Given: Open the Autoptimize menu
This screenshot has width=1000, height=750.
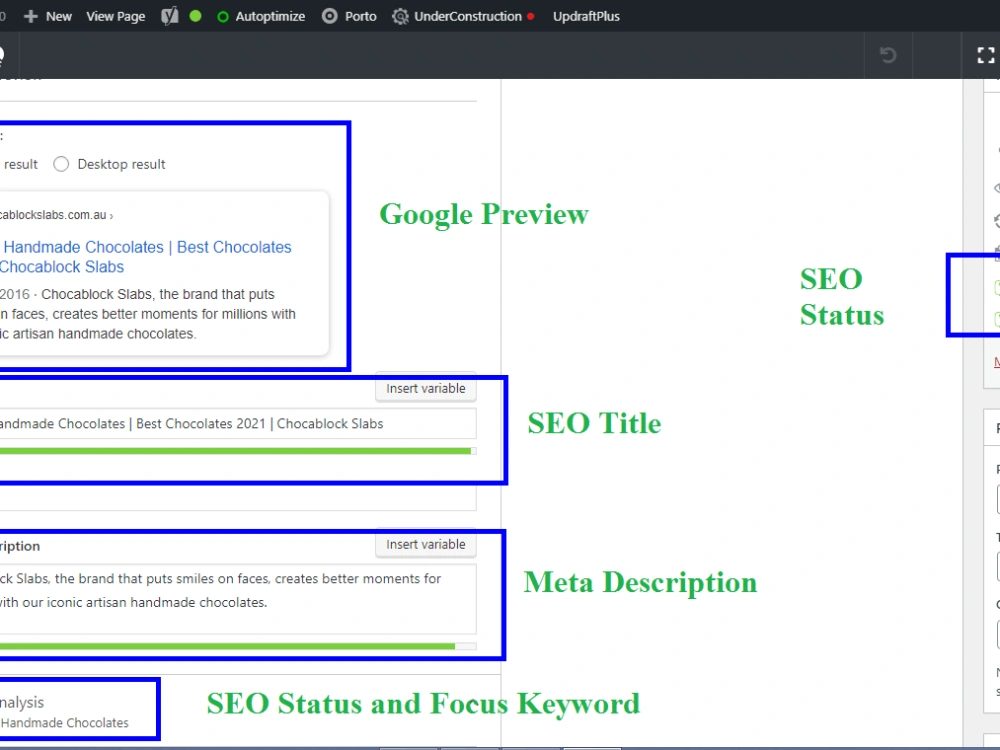Looking at the screenshot, I should click(x=270, y=17).
